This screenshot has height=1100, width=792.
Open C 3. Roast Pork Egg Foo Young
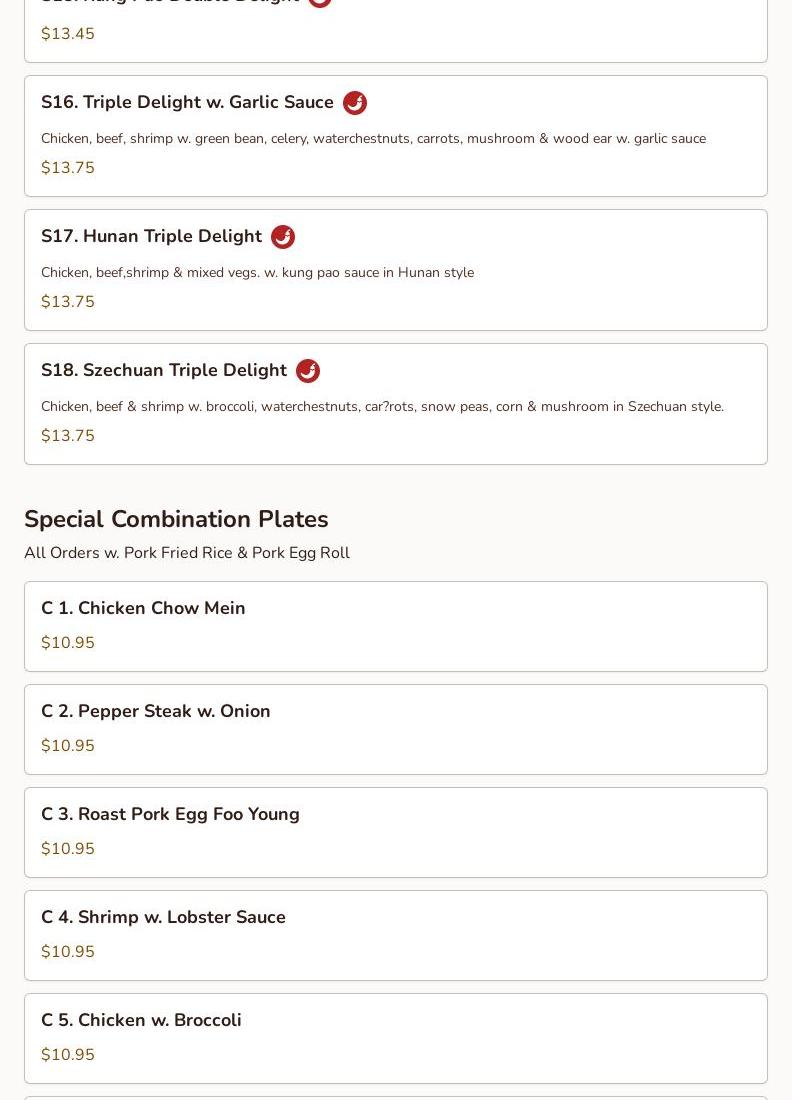pyautogui.click(x=170, y=814)
